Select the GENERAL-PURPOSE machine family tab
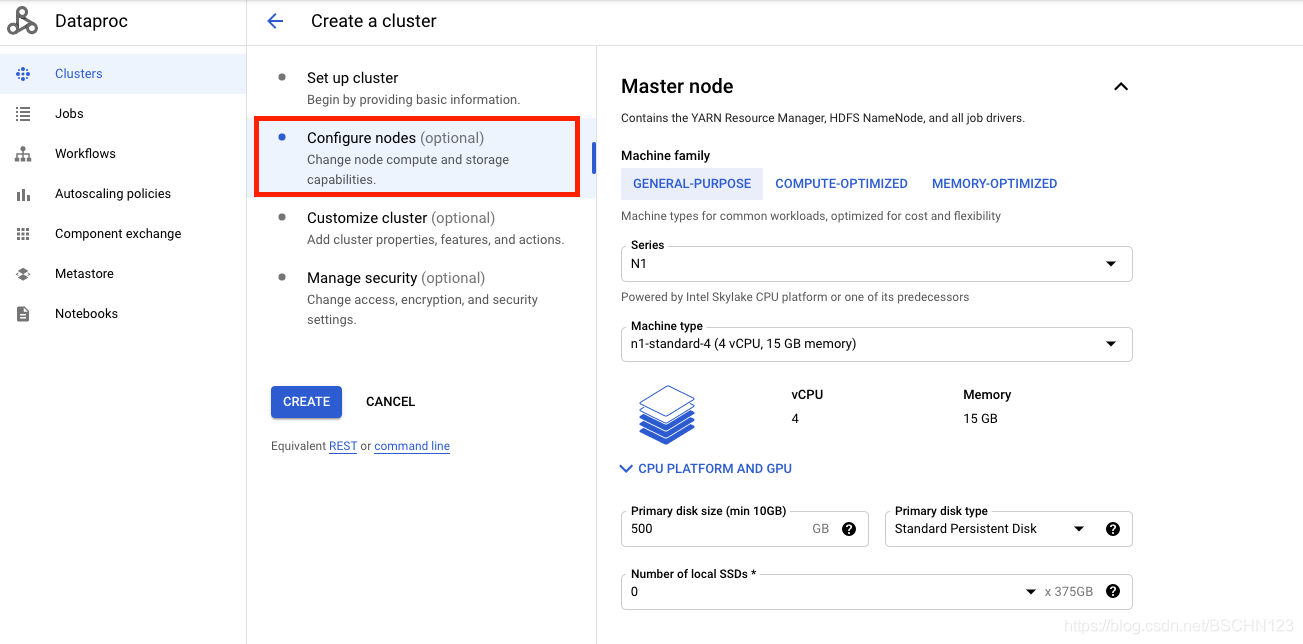 (692, 184)
